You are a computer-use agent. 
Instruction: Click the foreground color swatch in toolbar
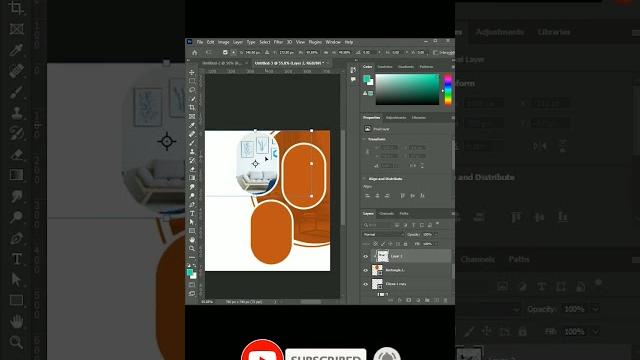[x=190, y=273]
